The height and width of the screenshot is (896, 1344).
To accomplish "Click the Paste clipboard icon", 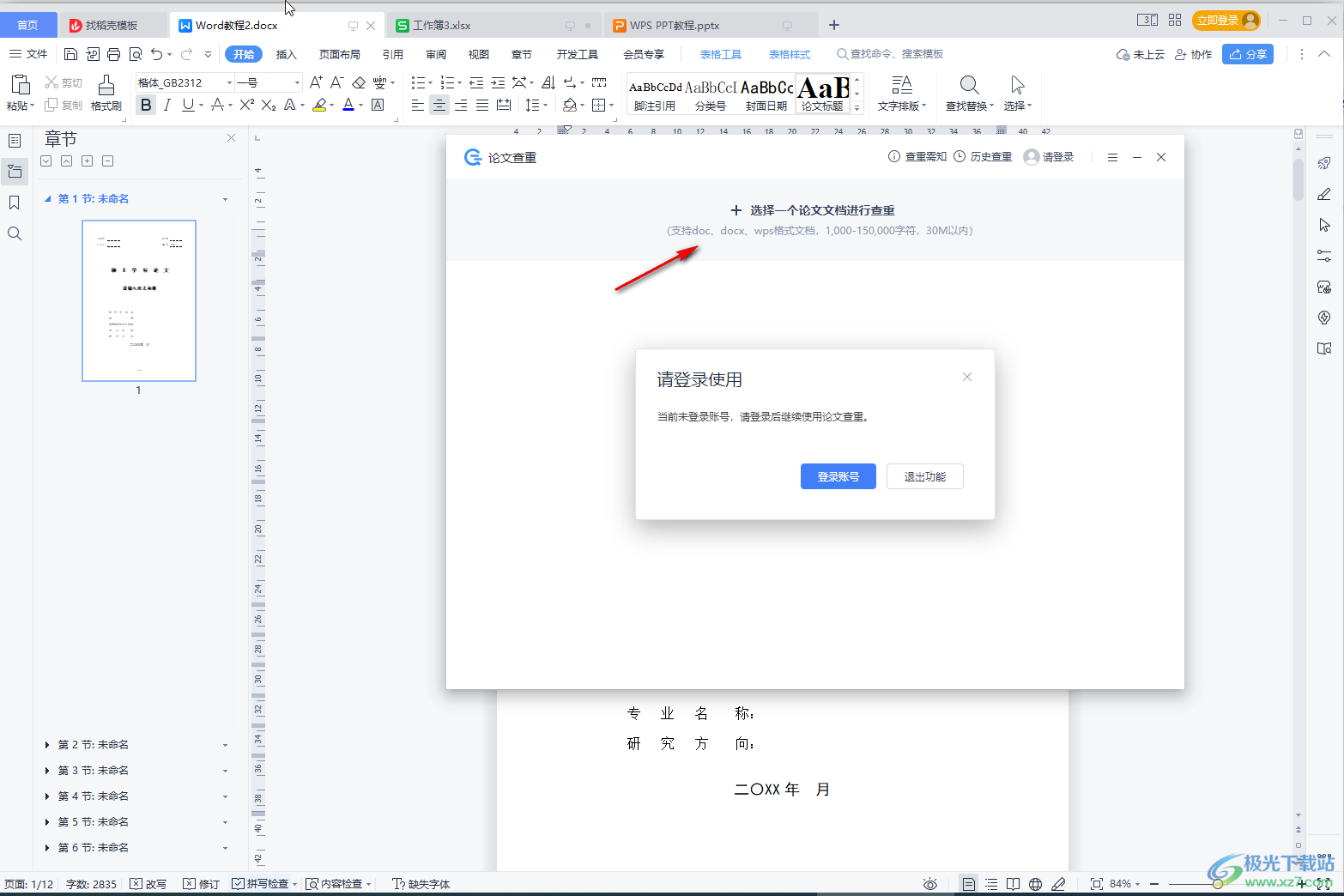I will [x=20, y=84].
